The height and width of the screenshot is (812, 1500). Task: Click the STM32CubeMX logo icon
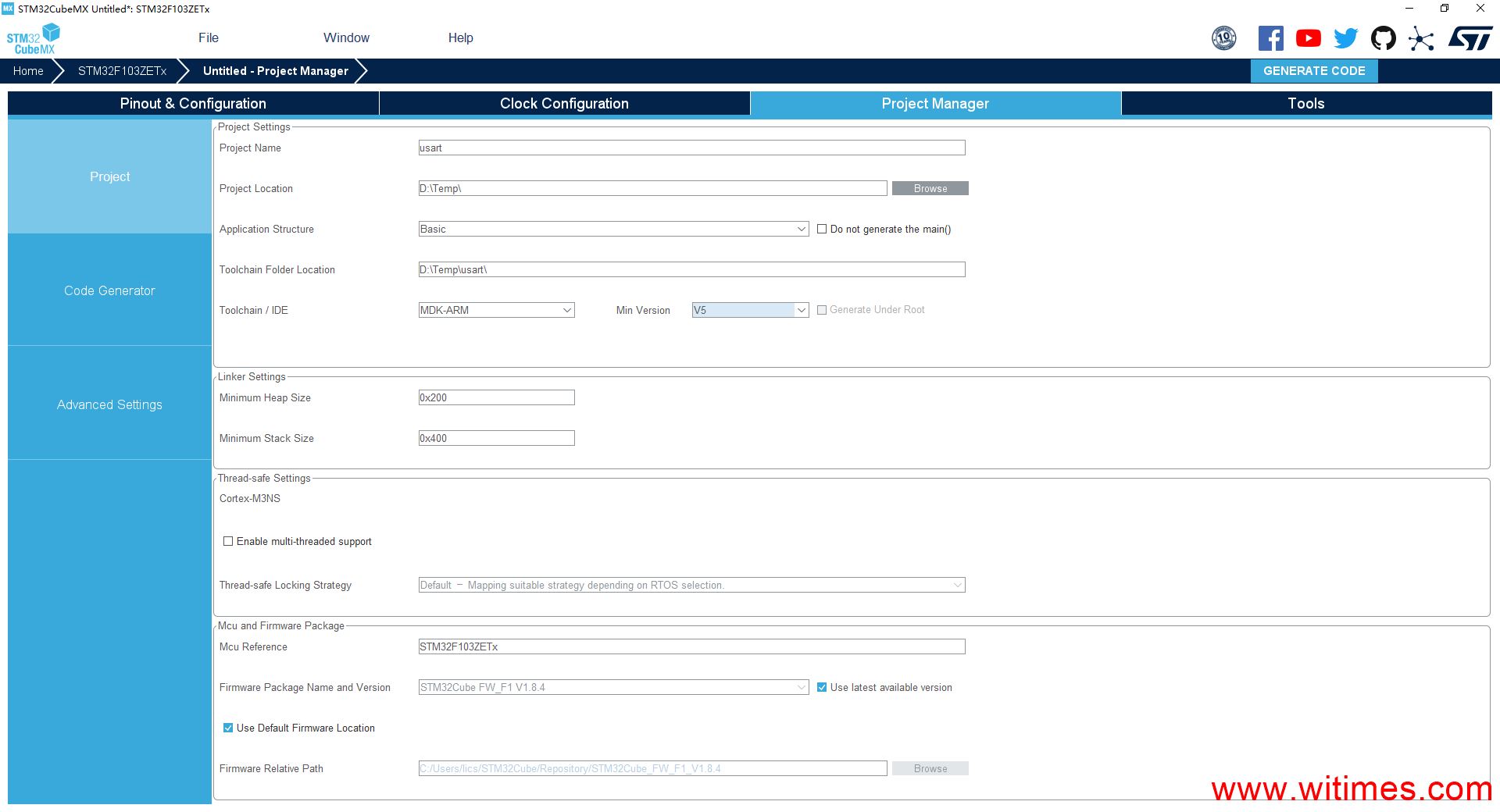(x=34, y=38)
